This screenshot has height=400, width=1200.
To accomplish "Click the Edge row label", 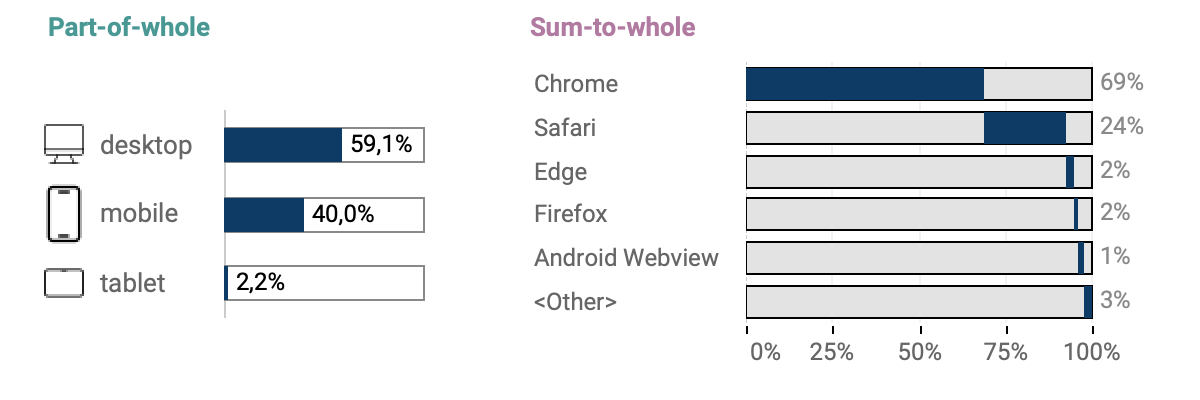I will [560, 171].
